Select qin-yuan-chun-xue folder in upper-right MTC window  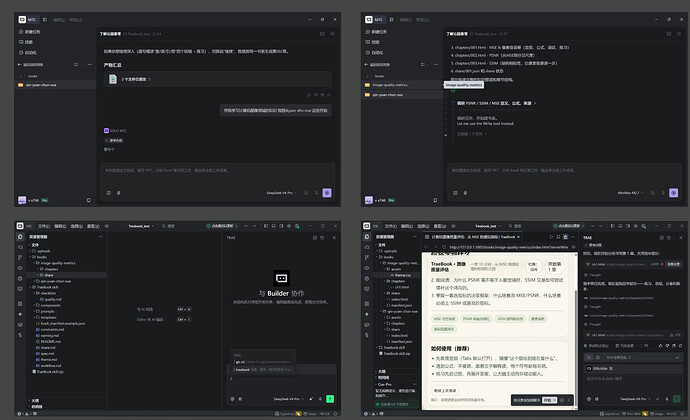[402, 95]
